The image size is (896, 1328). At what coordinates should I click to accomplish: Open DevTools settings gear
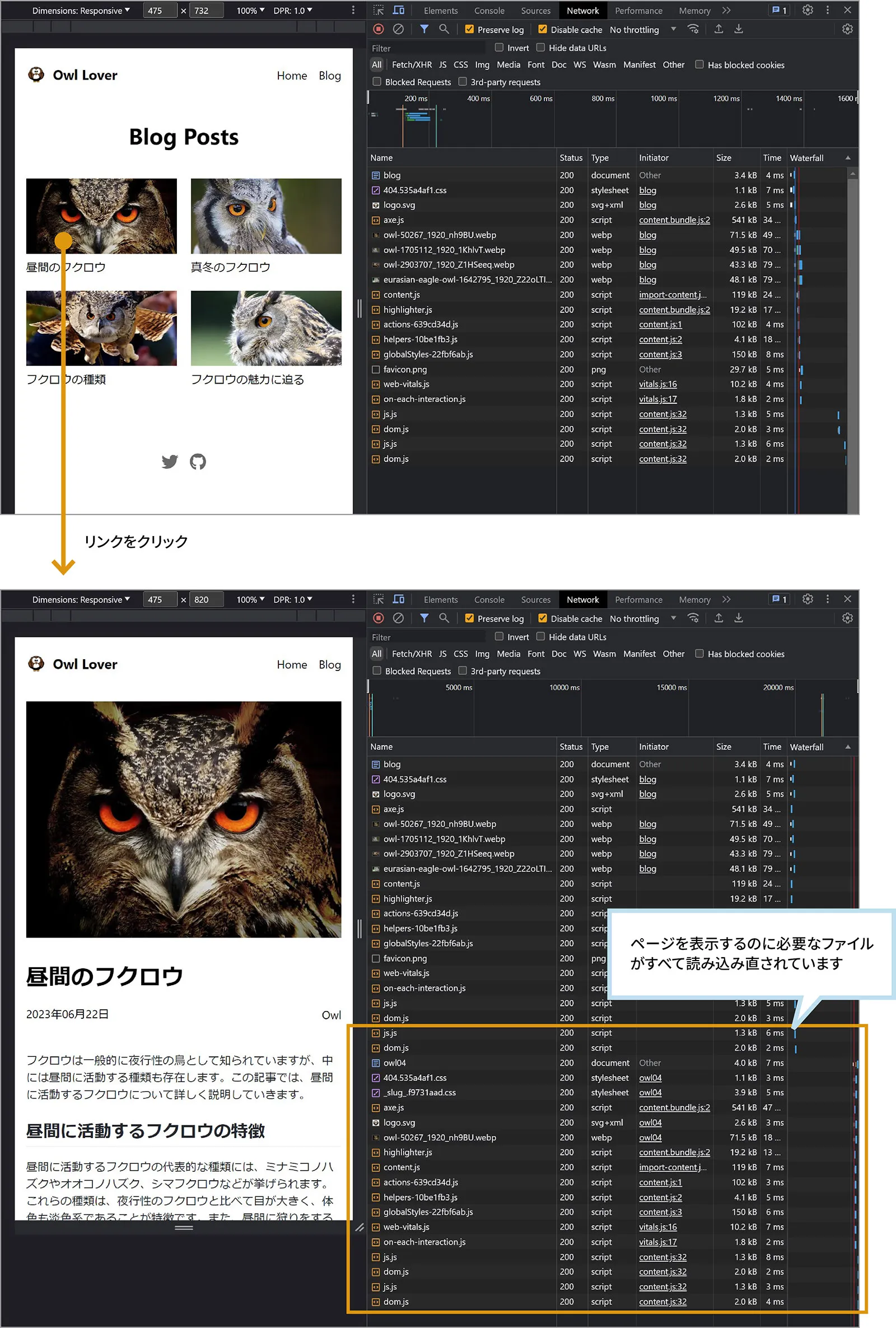coord(808,10)
